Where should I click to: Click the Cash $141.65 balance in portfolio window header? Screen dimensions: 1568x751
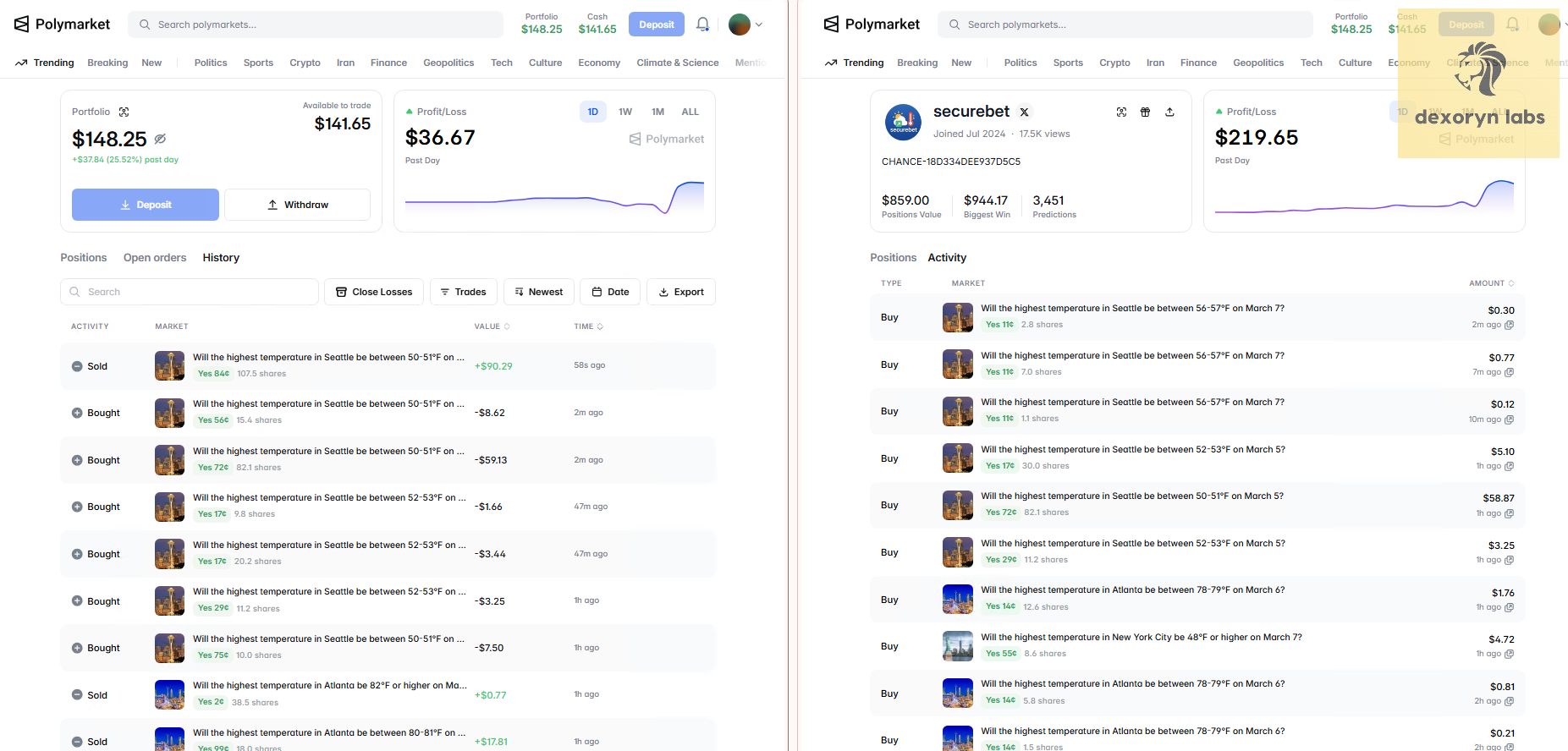click(x=597, y=24)
